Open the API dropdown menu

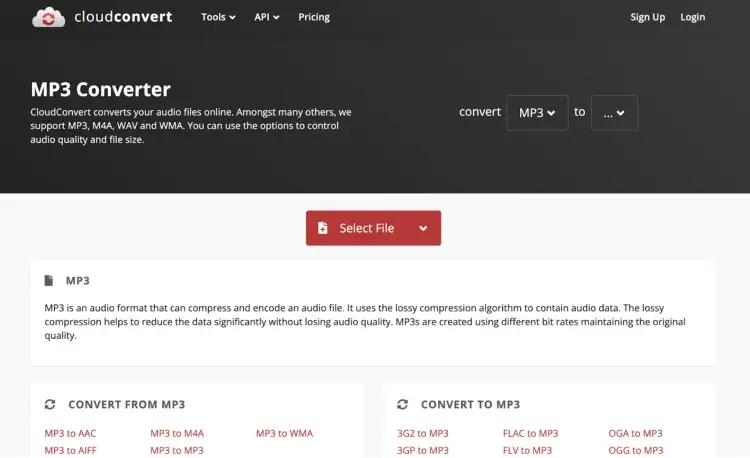[266, 17]
